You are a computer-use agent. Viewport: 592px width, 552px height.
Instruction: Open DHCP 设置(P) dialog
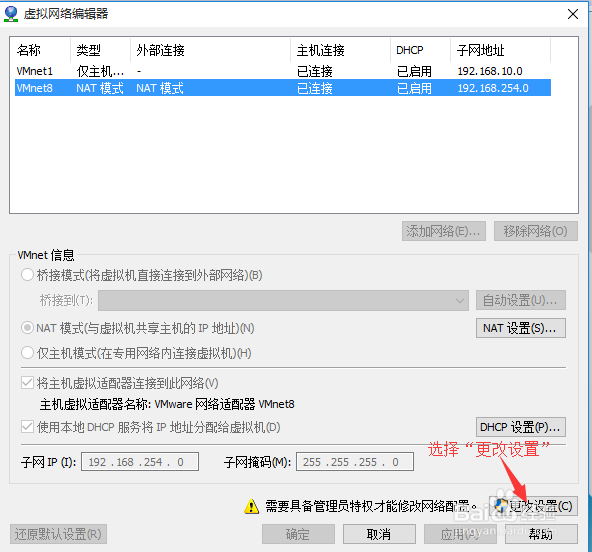521,427
